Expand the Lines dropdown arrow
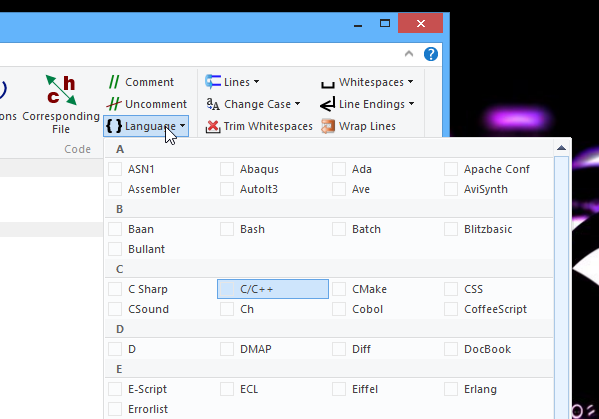 pos(256,82)
